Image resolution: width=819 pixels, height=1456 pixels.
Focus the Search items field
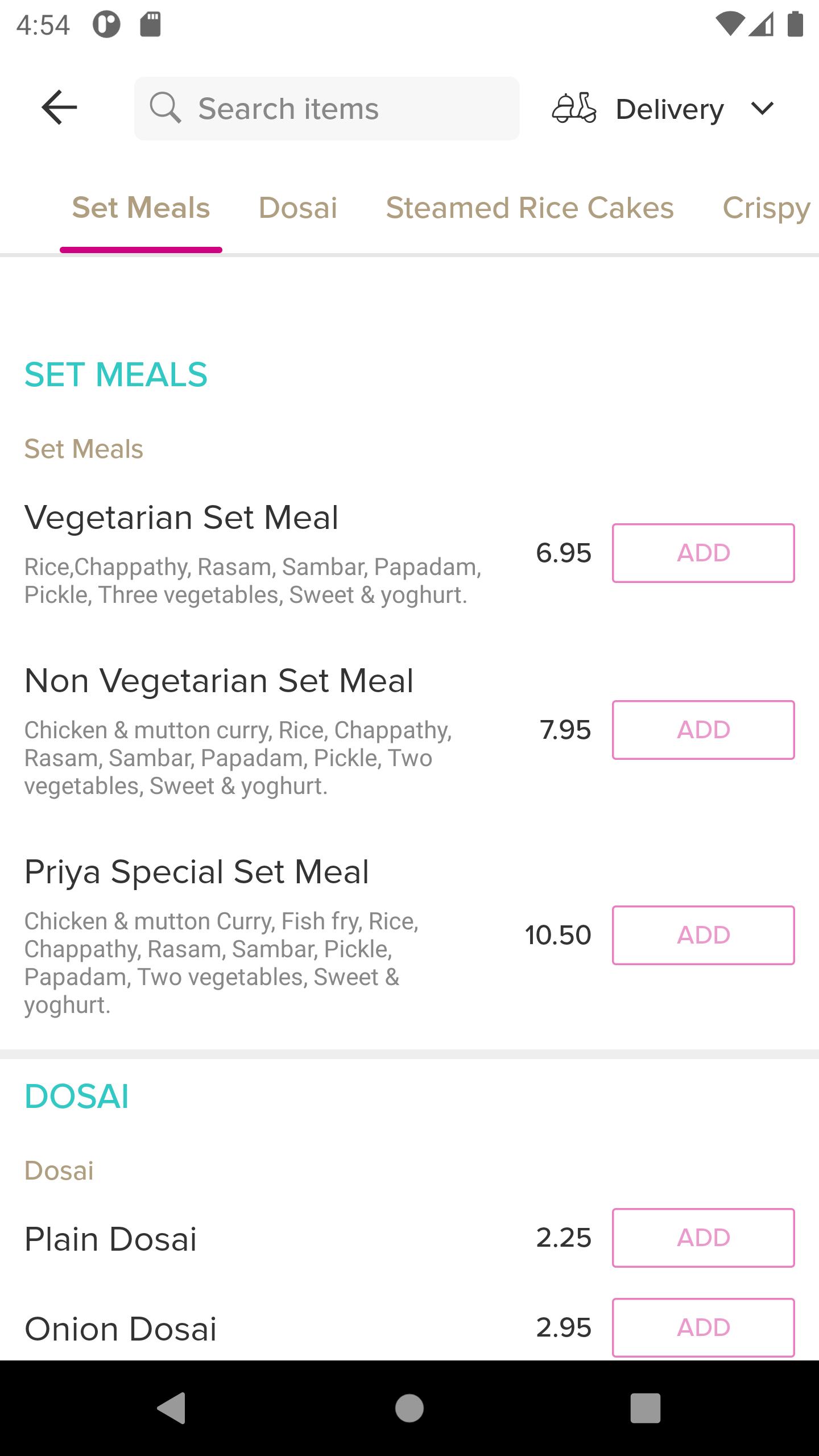point(327,109)
